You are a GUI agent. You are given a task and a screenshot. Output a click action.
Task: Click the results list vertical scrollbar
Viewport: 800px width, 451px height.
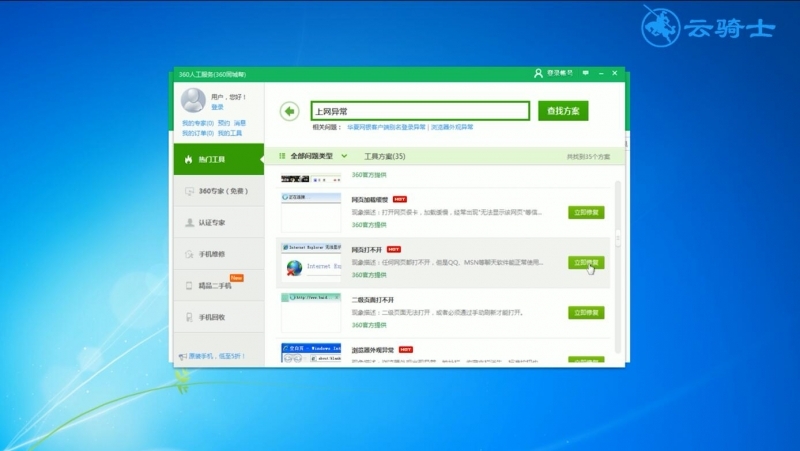[x=618, y=267]
